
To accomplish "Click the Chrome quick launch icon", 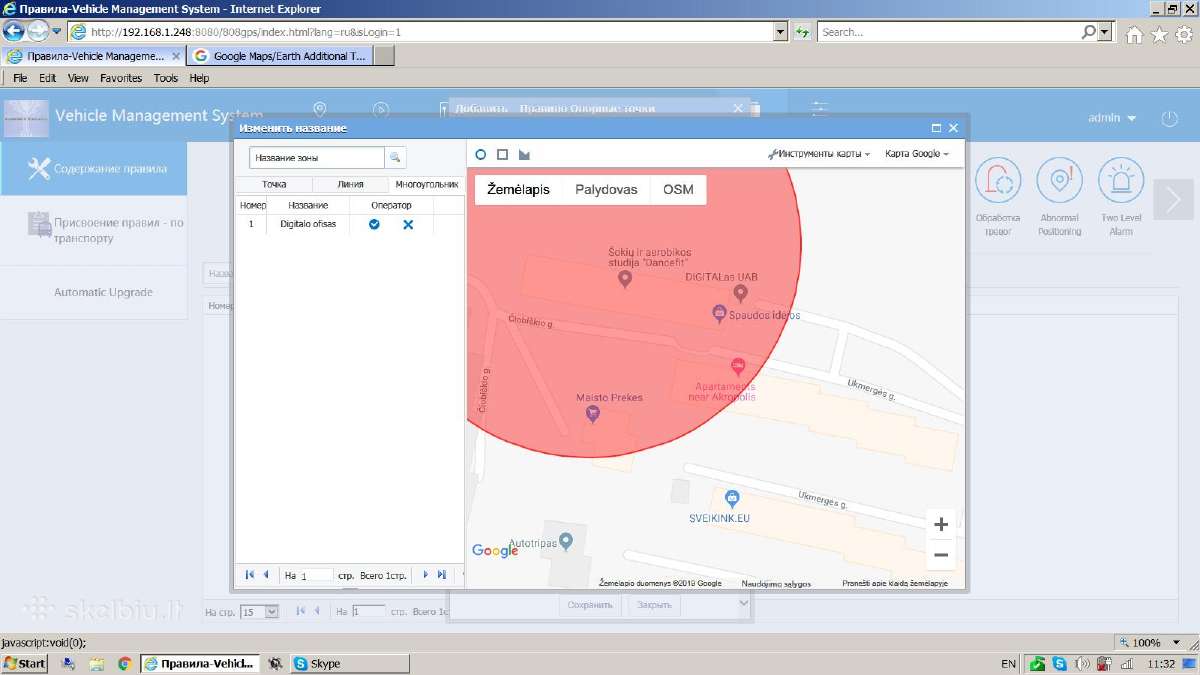I will [x=124, y=663].
